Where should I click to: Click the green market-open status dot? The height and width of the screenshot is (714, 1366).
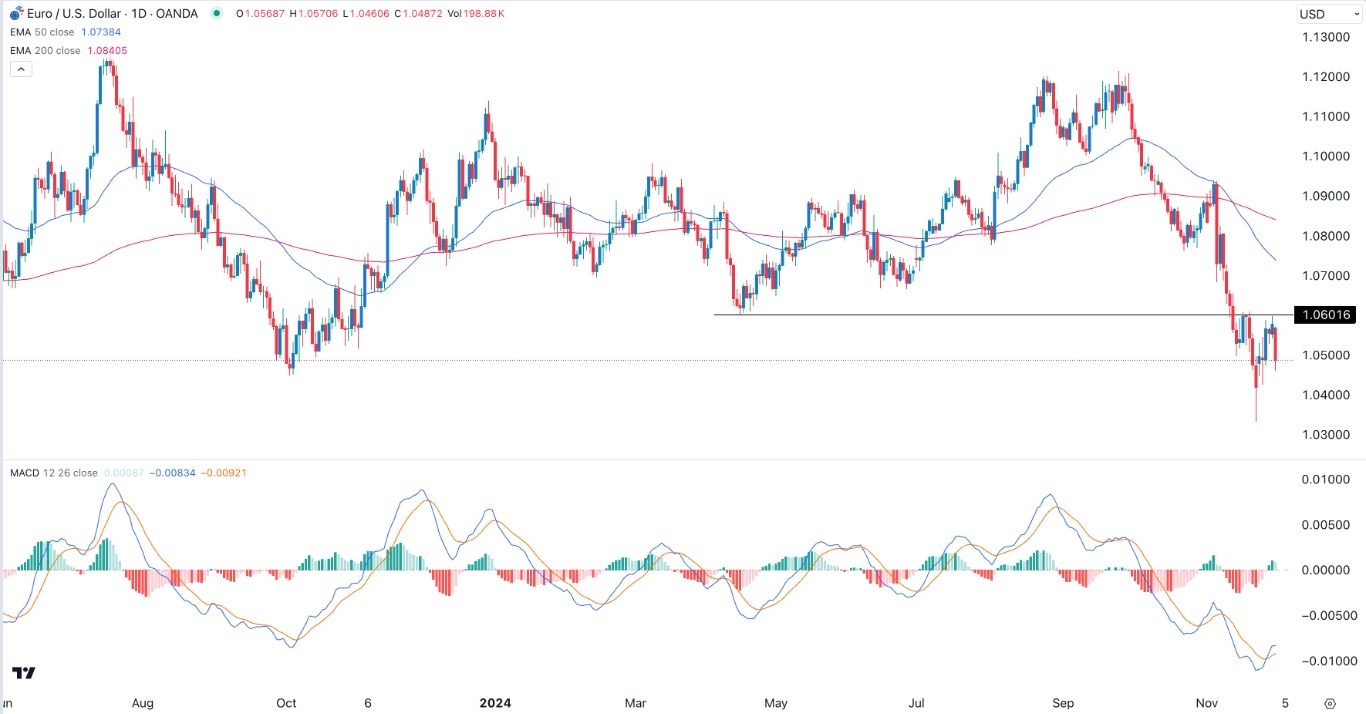pyautogui.click(x=217, y=13)
